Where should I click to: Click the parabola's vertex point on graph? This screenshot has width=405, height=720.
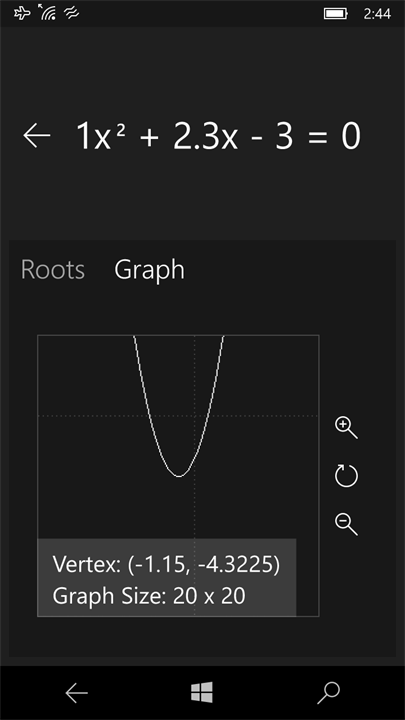point(179,476)
